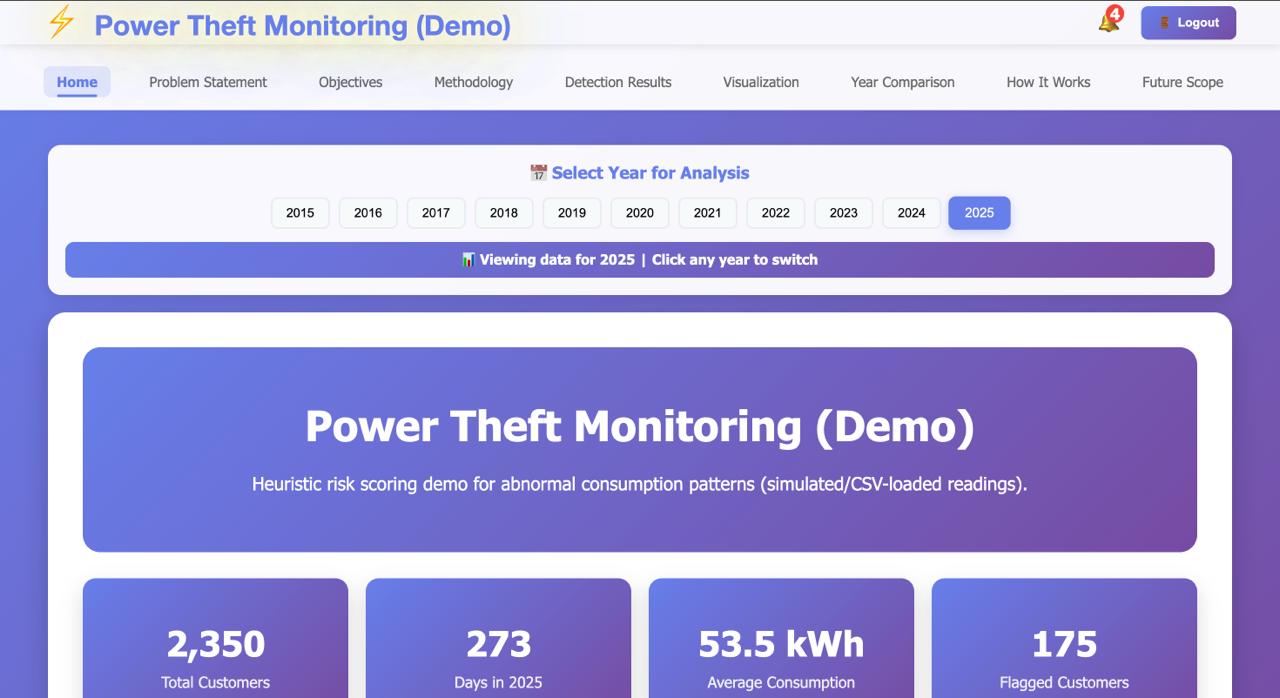Screen dimensions: 1280x698
Task: Choose the 2017 year button
Action: 436,213
